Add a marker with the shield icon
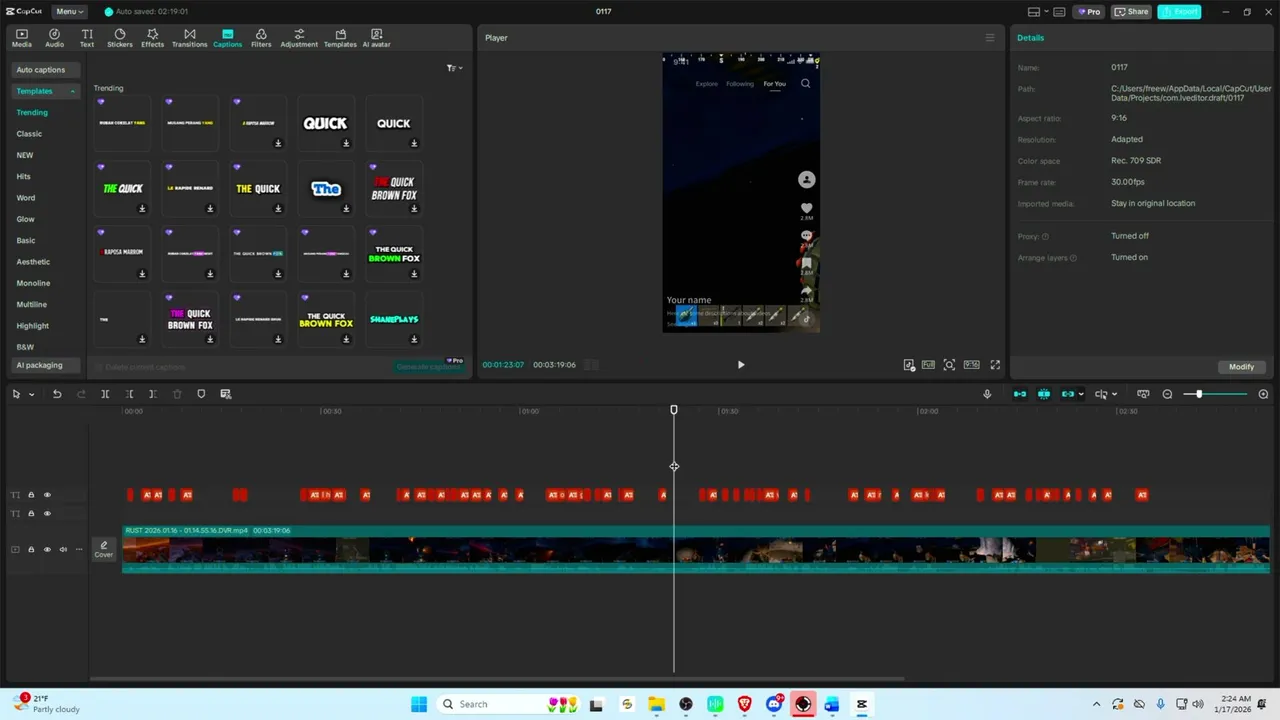The height and width of the screenshot is (720, 1280). (201, 394)
